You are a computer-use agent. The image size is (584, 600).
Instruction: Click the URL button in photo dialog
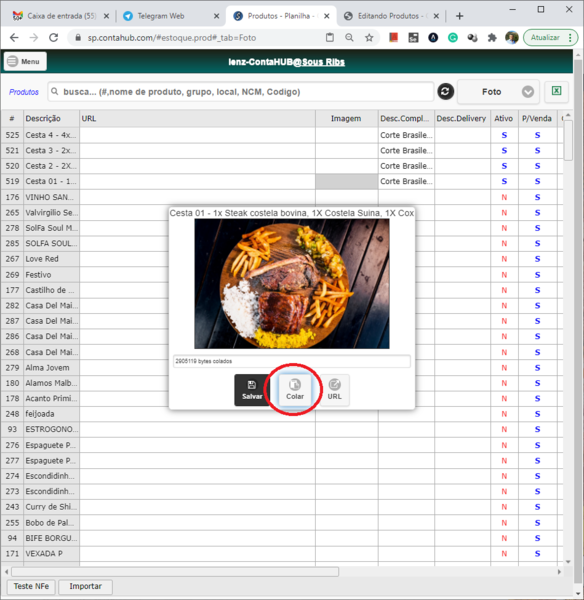[334, 390]
